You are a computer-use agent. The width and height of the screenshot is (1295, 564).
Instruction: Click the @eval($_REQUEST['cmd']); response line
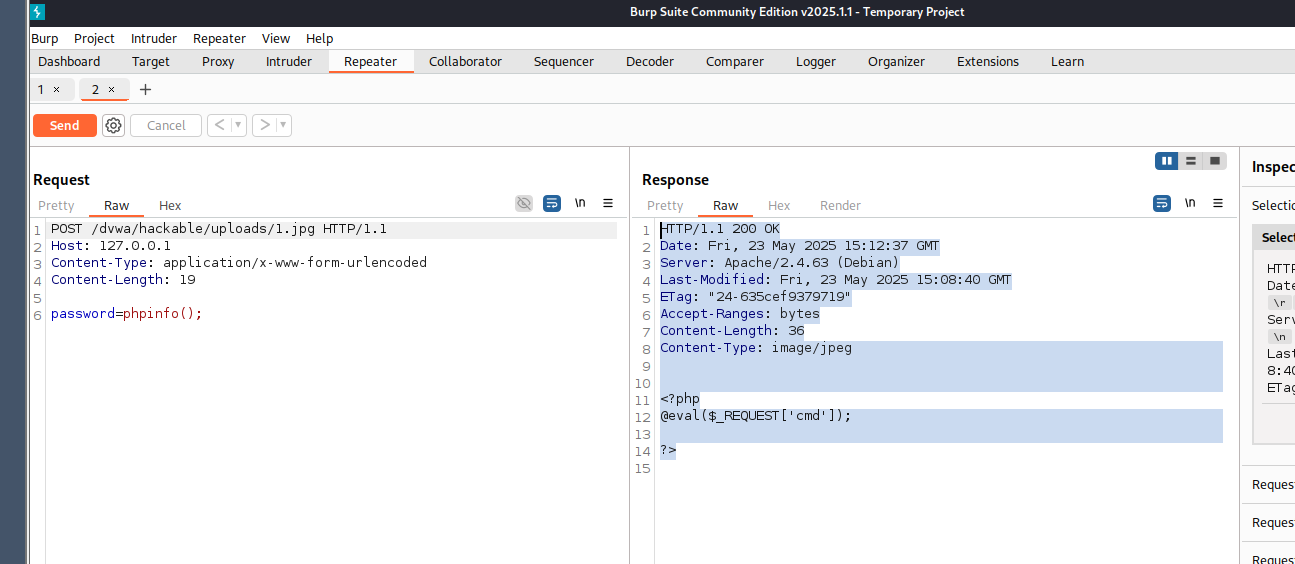point(756,416)
